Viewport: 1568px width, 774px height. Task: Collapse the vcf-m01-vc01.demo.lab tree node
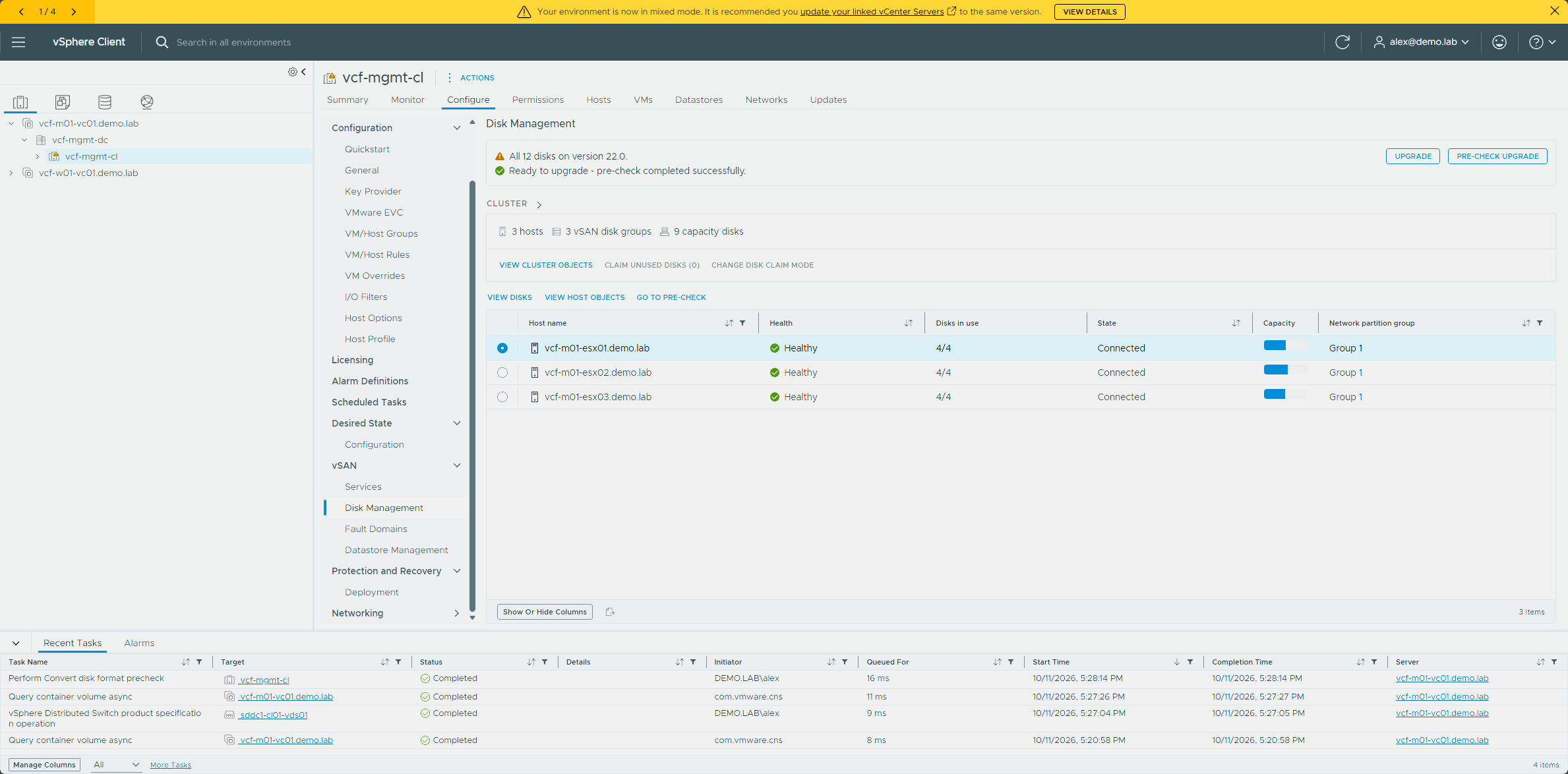pos(11,123)
